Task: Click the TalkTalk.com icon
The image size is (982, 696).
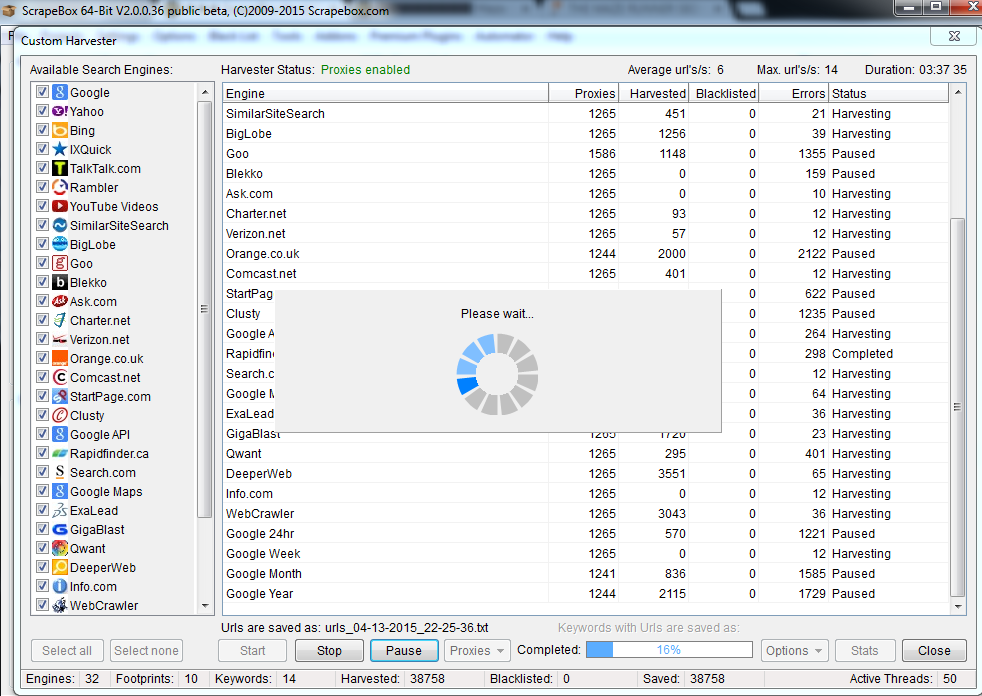Action: pos(59,169)
